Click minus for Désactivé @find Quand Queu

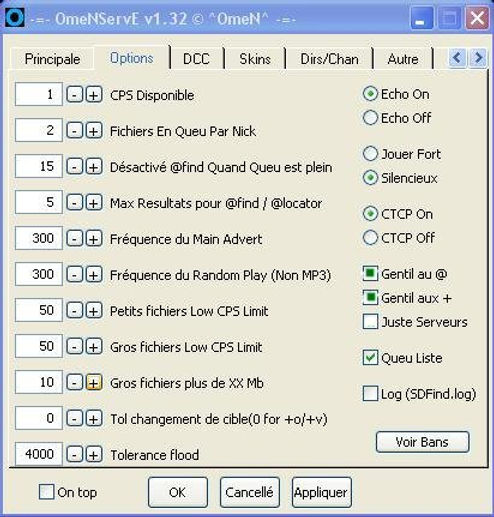click(x=74, y=167)
